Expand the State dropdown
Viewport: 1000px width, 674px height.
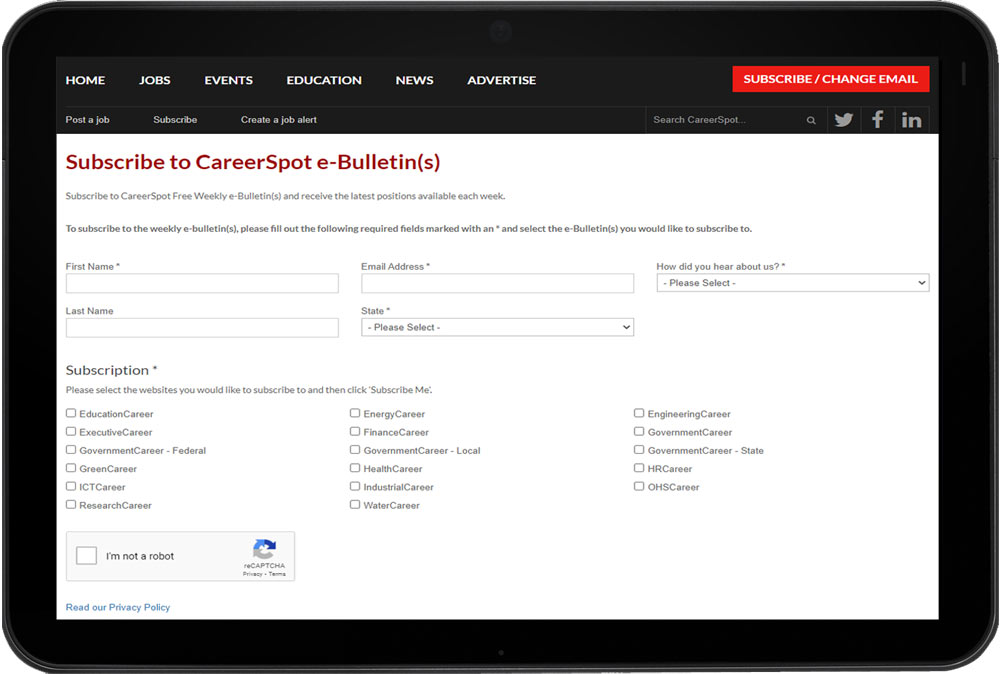pos(497,327)
